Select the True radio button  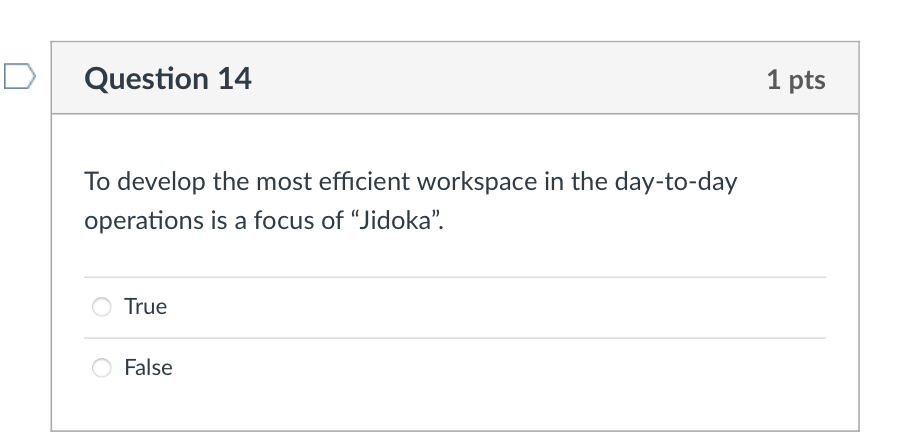[102, 307]
